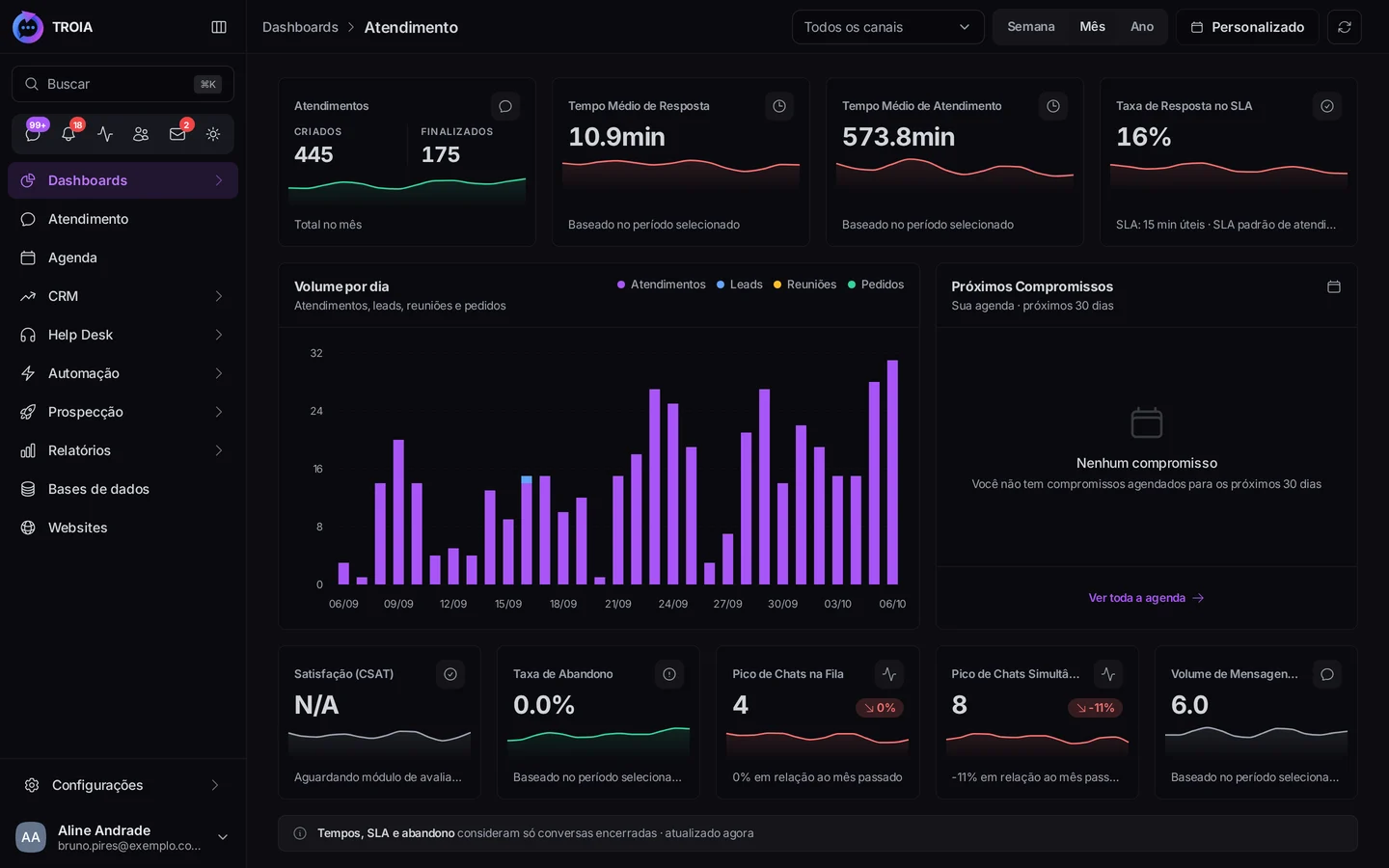
Task: Open the Todos os canais dropdown
Action: click(887, 27)
